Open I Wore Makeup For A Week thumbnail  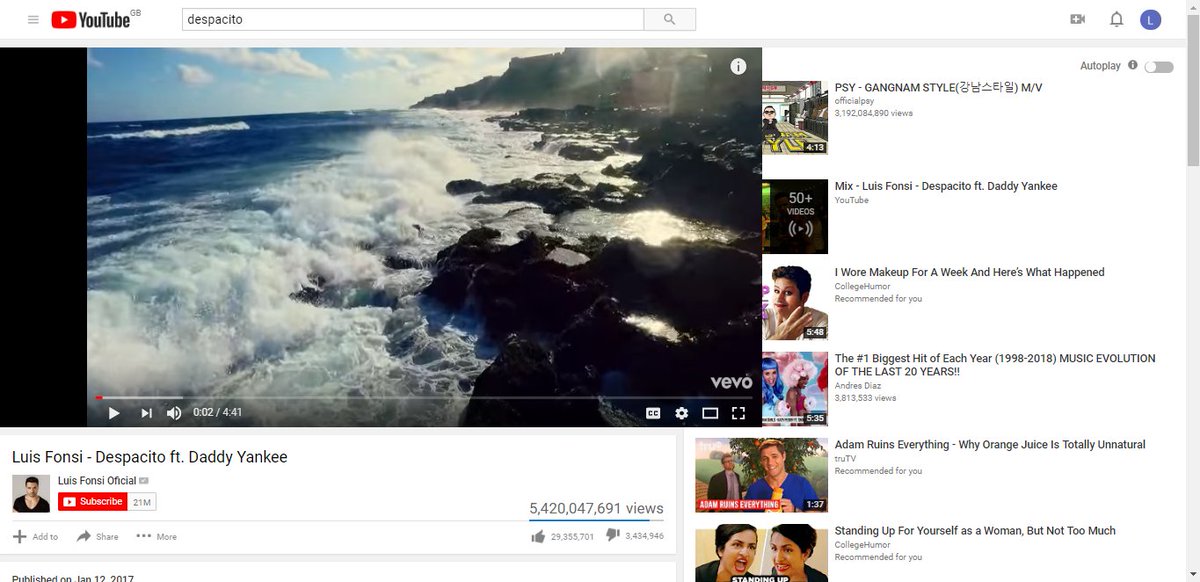tap(795, 303)
